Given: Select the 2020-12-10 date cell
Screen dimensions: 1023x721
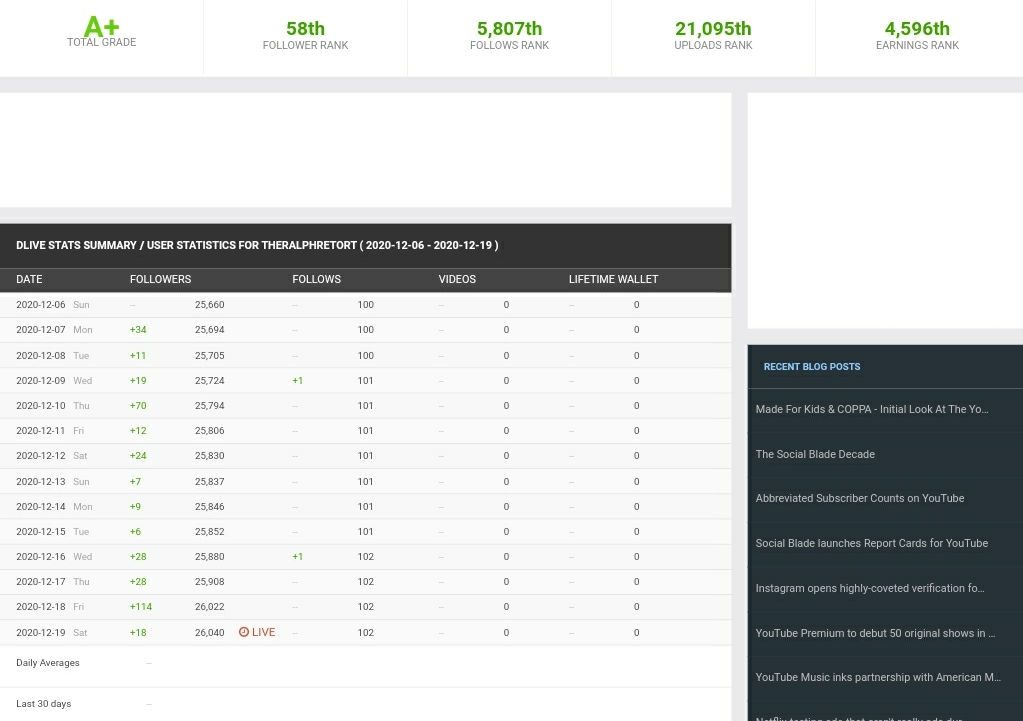Looking at the screenshot, I should coord(40,405).
